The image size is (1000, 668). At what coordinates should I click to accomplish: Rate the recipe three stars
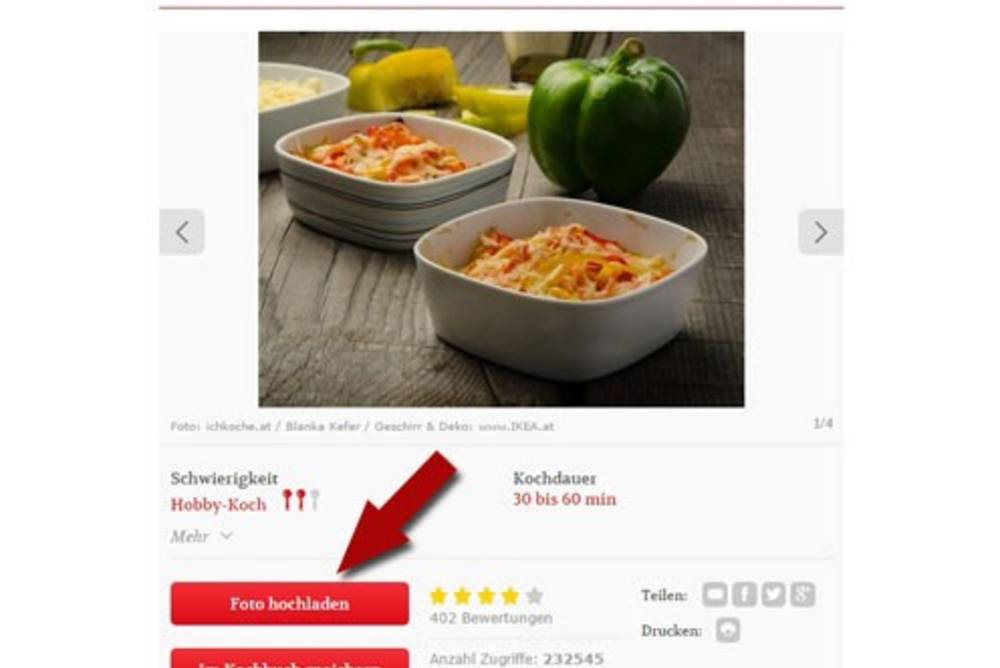pos(487,596)
